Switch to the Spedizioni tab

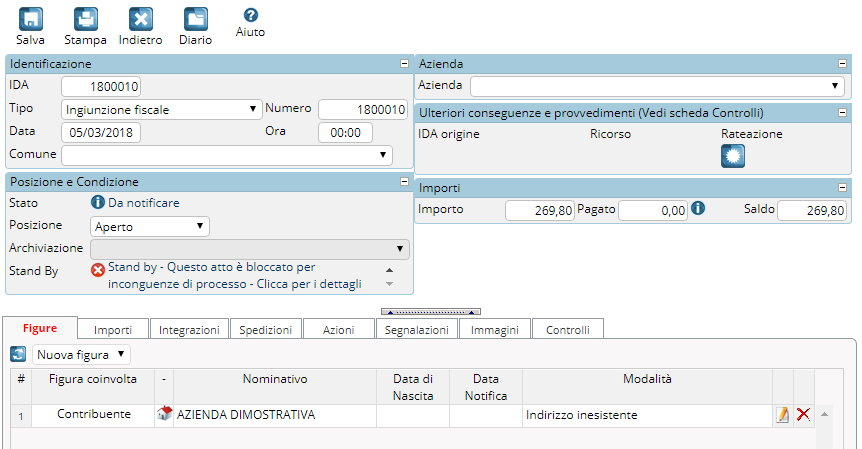266,330
